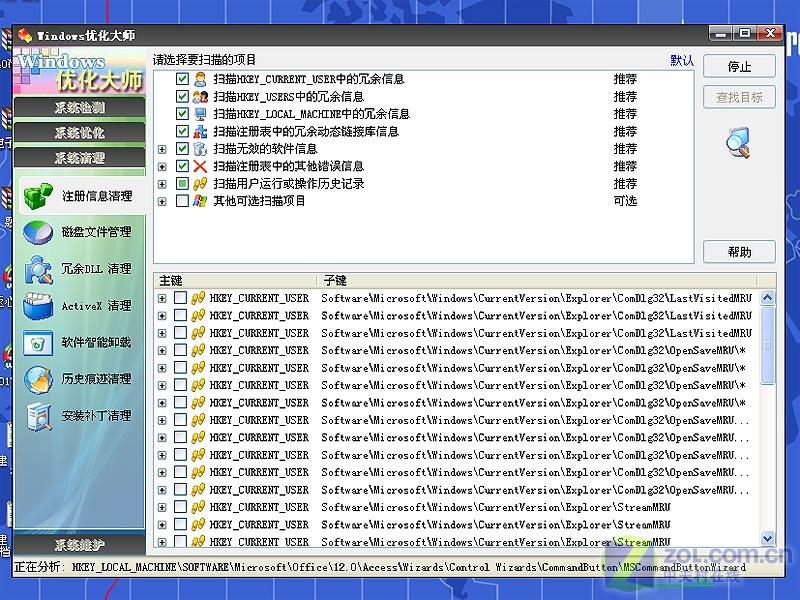Click 子键 column header
Screen dimensions: 800x600
(537, 281)
